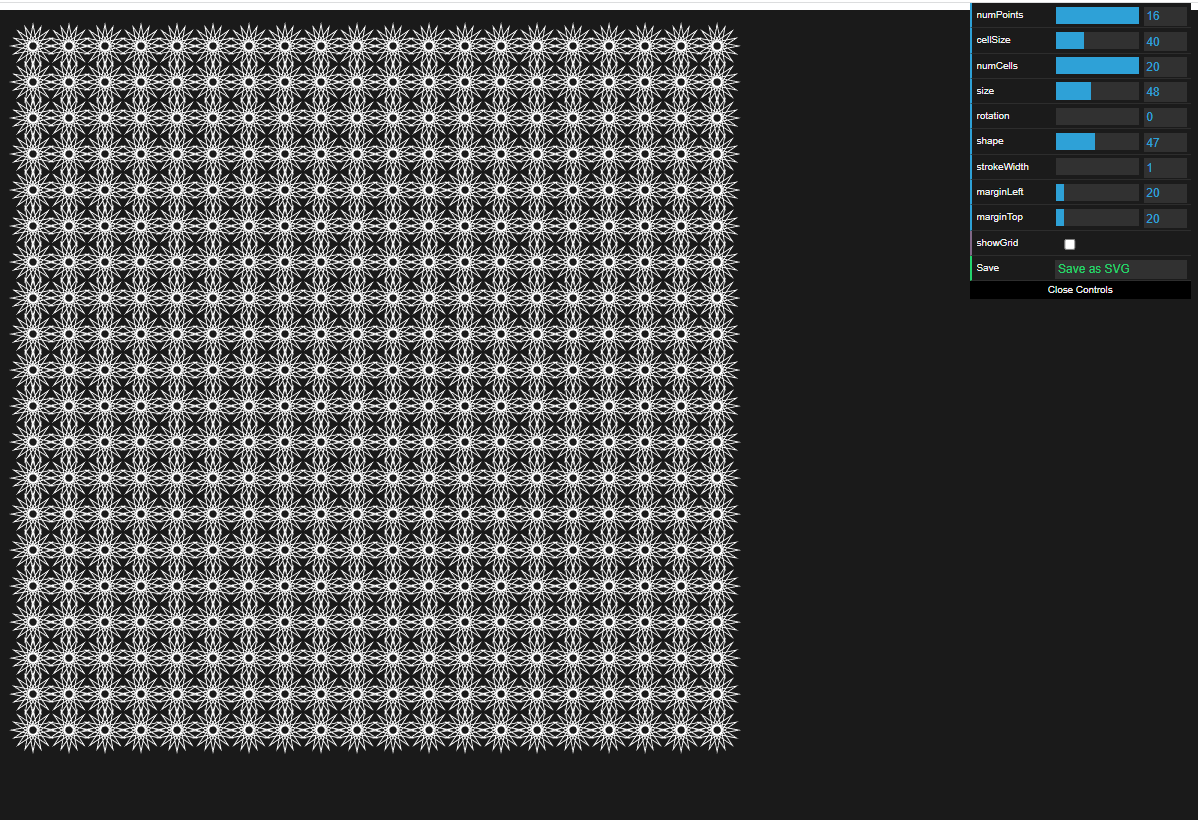The height and width of the screenshot is (820, 1198).
Task: Click the size value field showing 48
Action: point(1164,91)
